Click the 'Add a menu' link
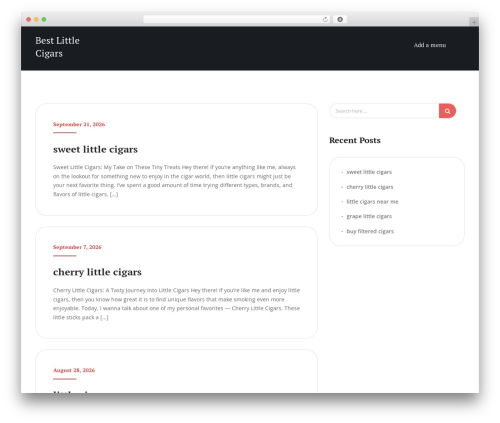The image size is (500, 423). [430, 45]
